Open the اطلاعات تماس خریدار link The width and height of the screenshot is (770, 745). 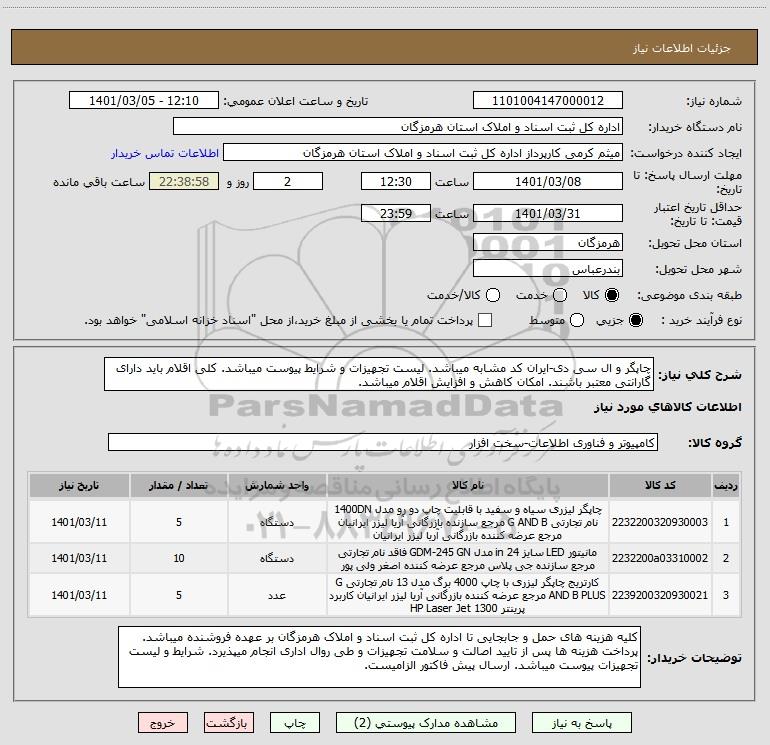click(165, 153)
